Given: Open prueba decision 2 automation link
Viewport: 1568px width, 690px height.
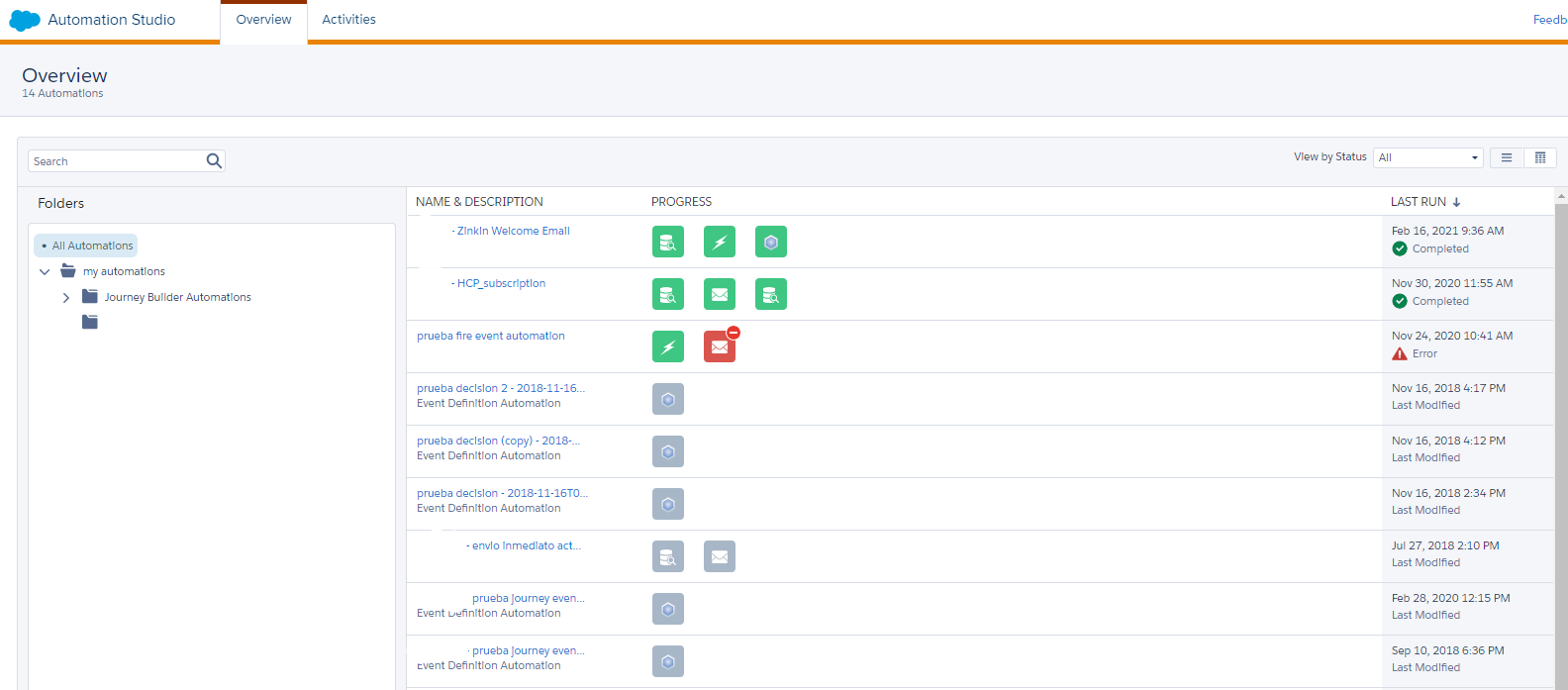Looking at the screenshot, I should (501, 388).
